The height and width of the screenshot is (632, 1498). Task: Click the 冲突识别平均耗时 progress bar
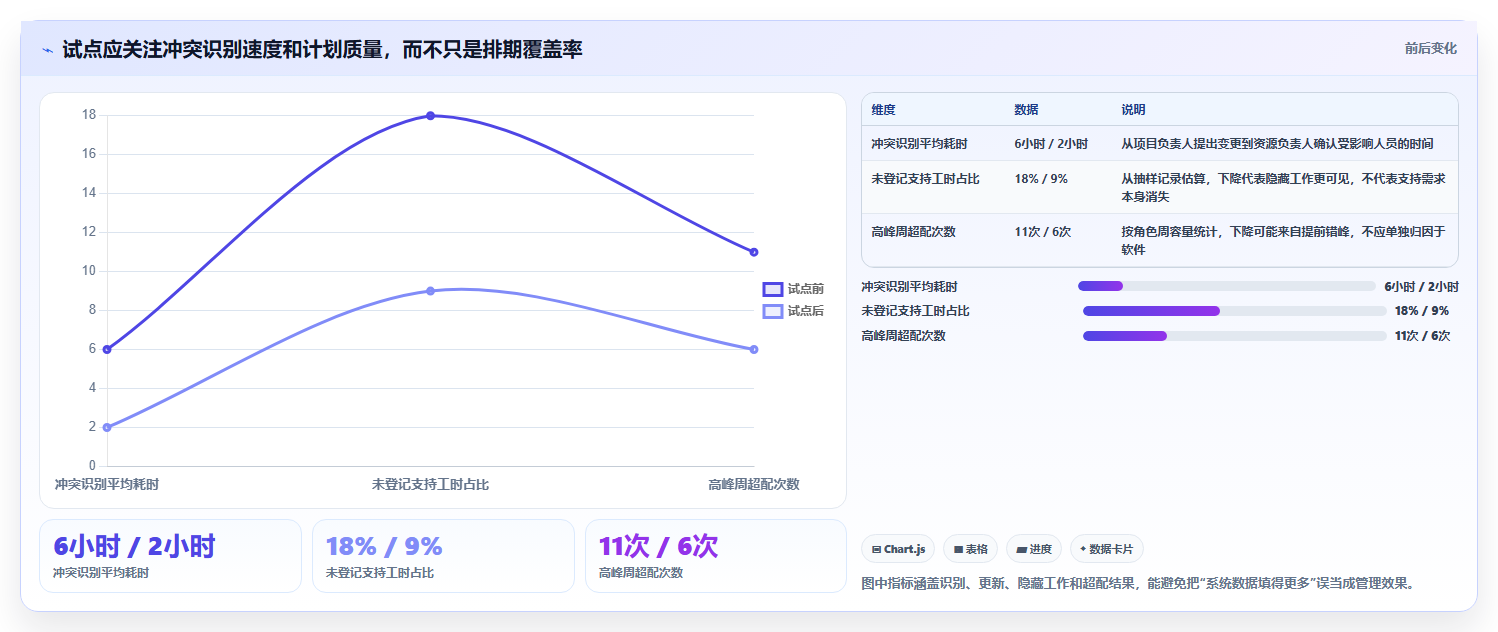pos(1227,286)
